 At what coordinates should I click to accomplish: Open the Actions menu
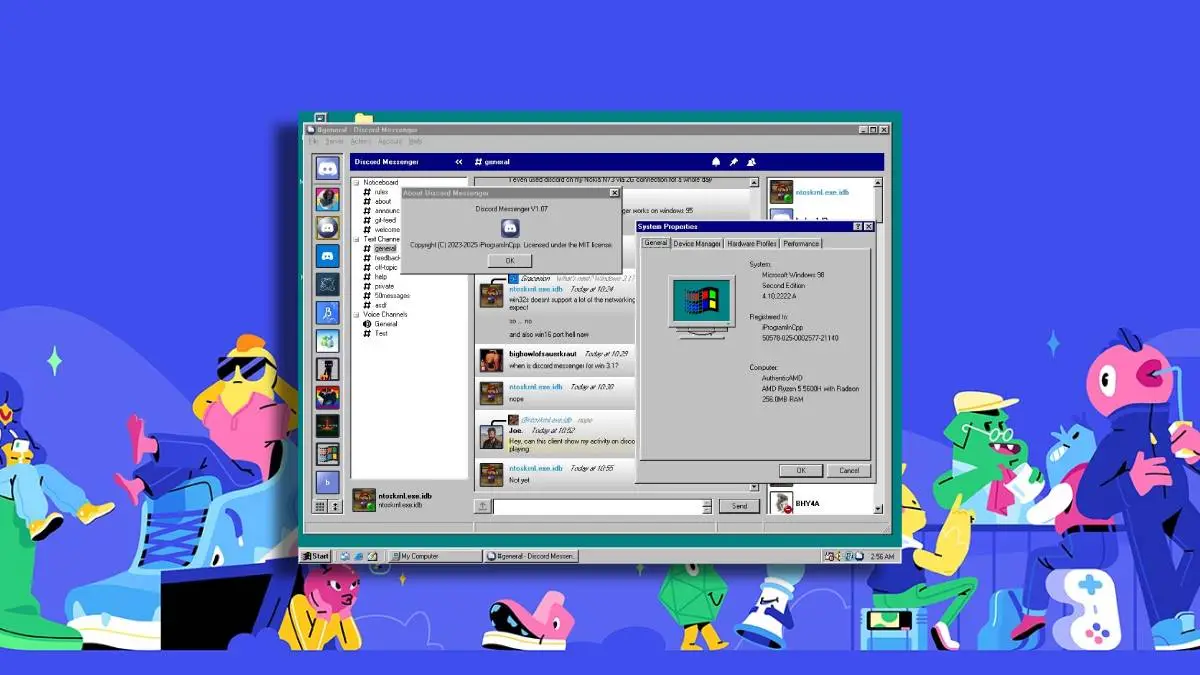tap(360, 141)
